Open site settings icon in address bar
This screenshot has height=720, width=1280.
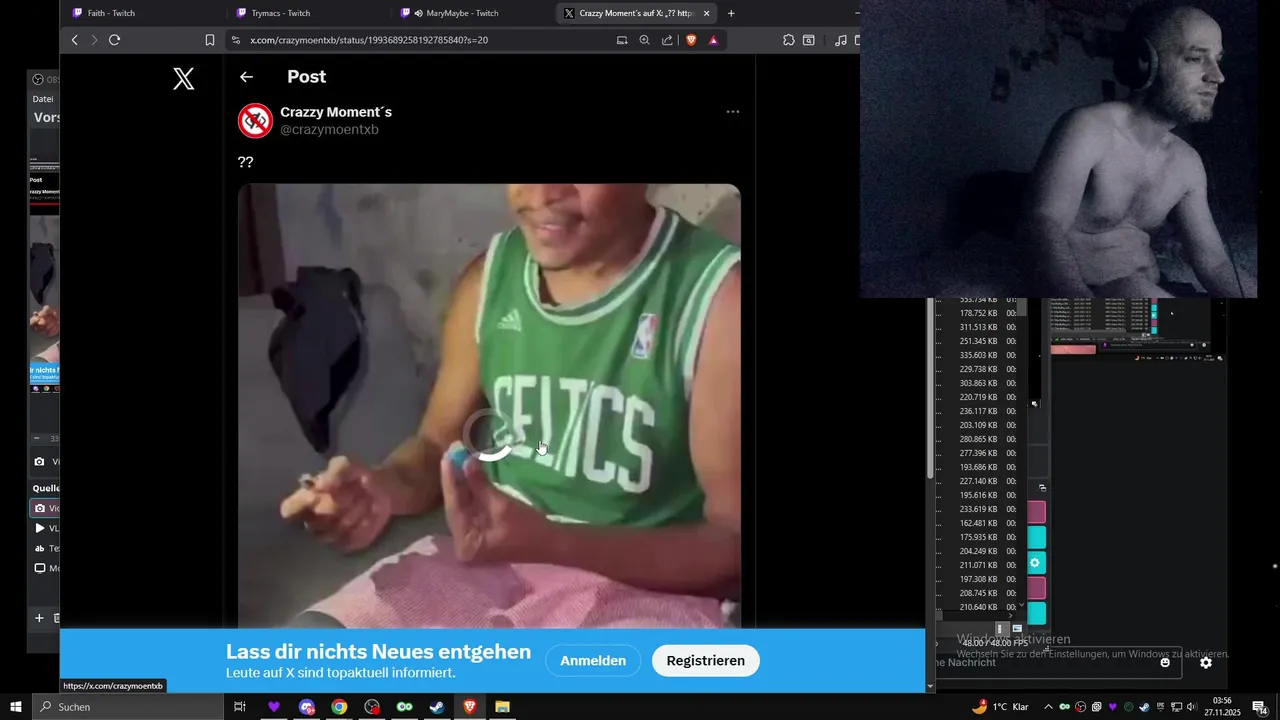click(236, 40)
